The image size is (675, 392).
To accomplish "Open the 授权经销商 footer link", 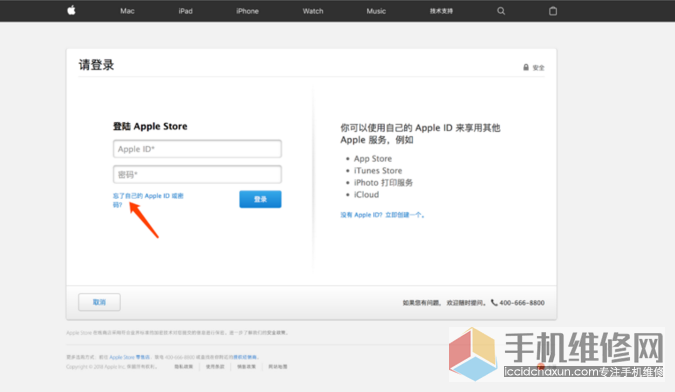I will pos(245,357).
